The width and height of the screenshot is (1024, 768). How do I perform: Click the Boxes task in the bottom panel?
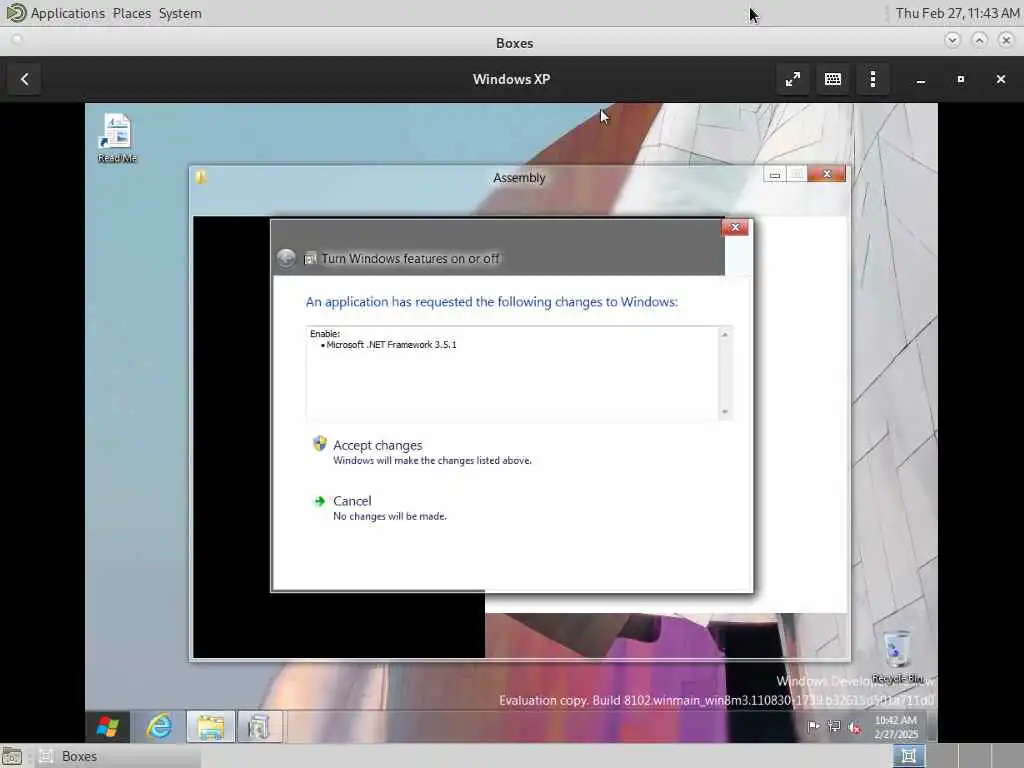pyautogui.click(x=118, y=756)
